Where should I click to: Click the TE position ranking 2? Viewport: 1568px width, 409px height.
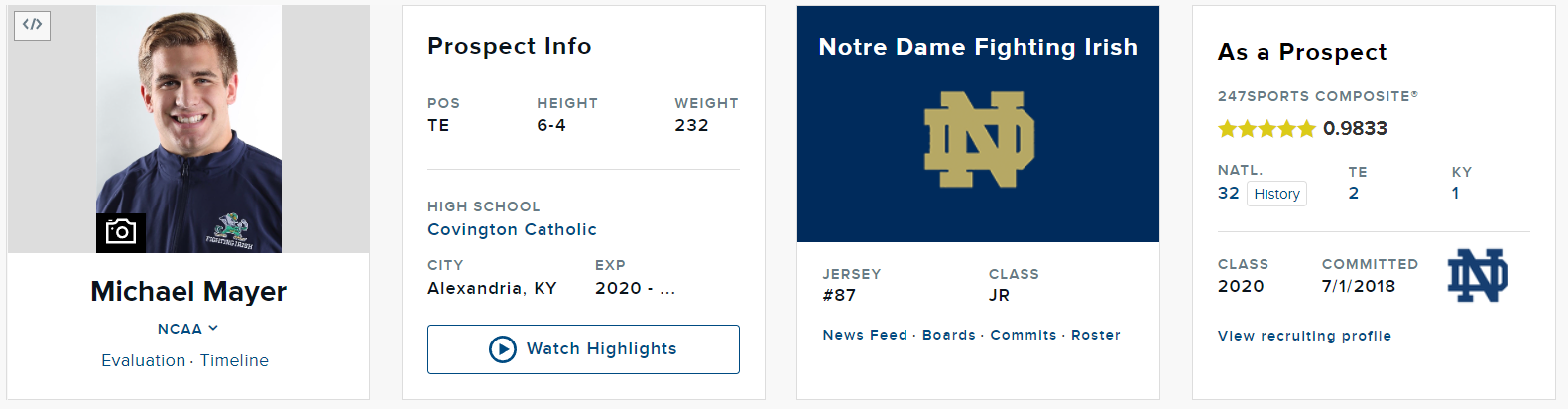click(1354, 193)
